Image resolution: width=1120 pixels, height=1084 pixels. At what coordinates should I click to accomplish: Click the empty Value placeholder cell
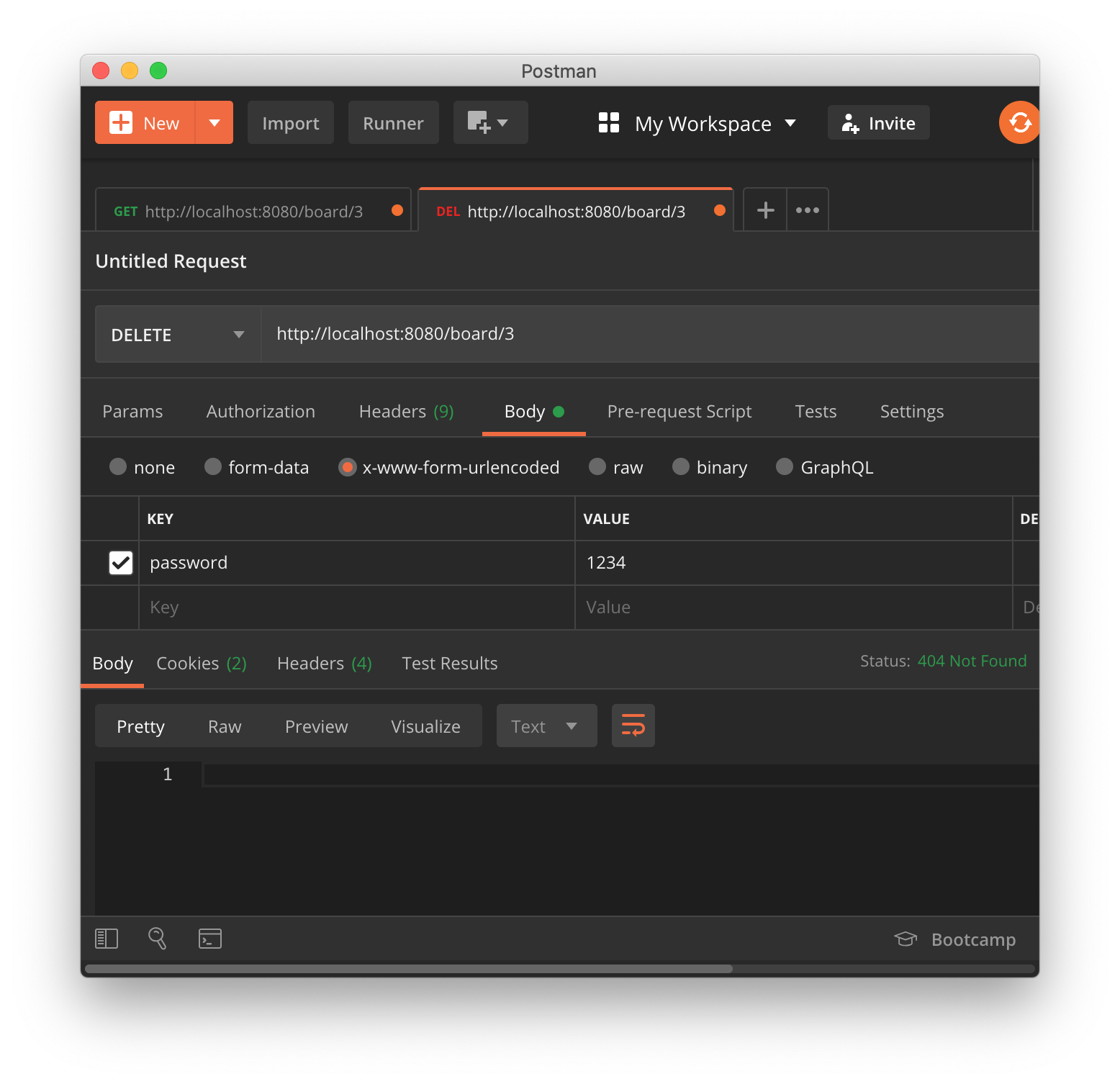[794, 608]
